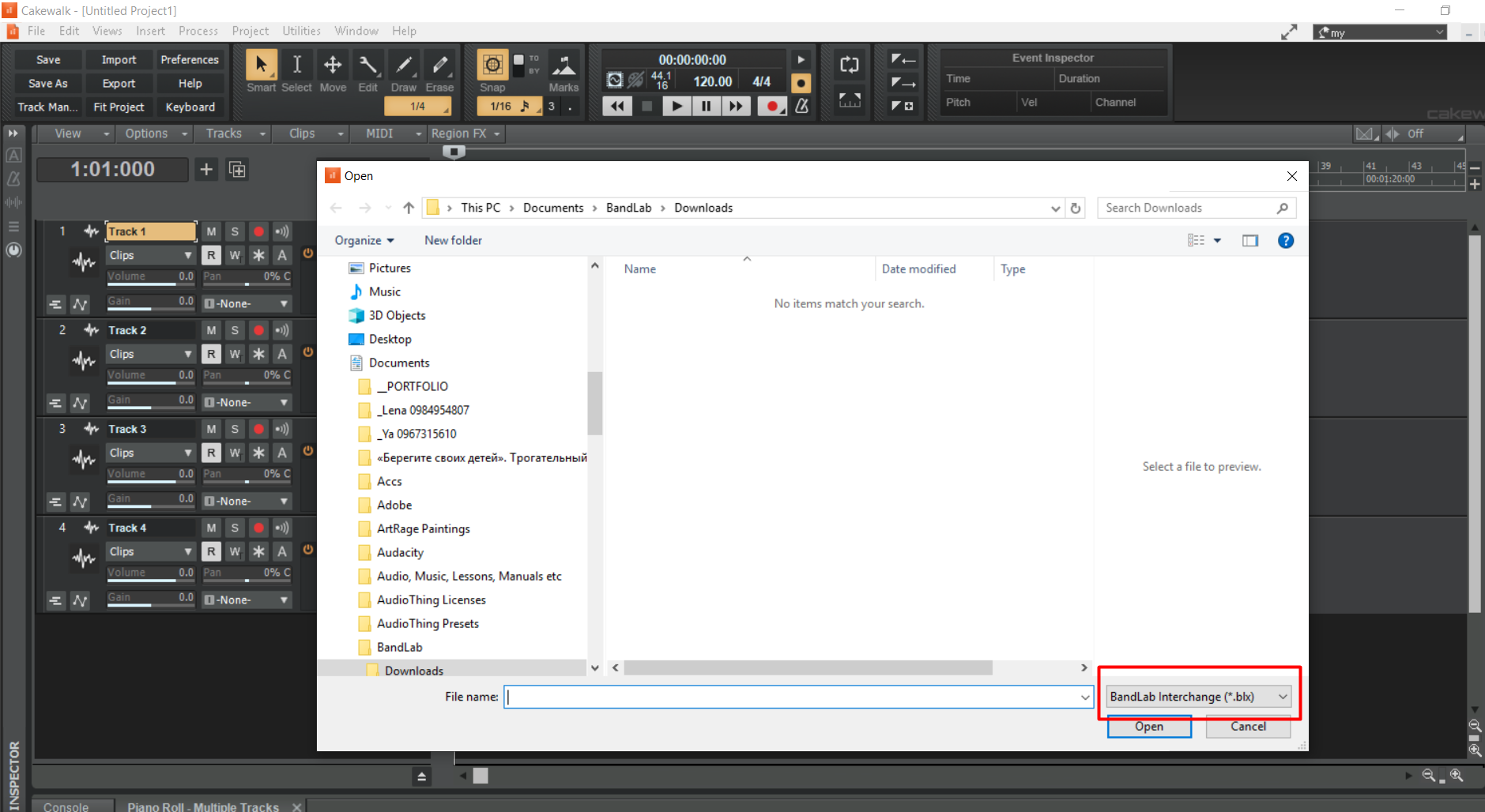The image size is (1485, 812).
Task: Click the transport Play button
Action: tap(677, 106)
